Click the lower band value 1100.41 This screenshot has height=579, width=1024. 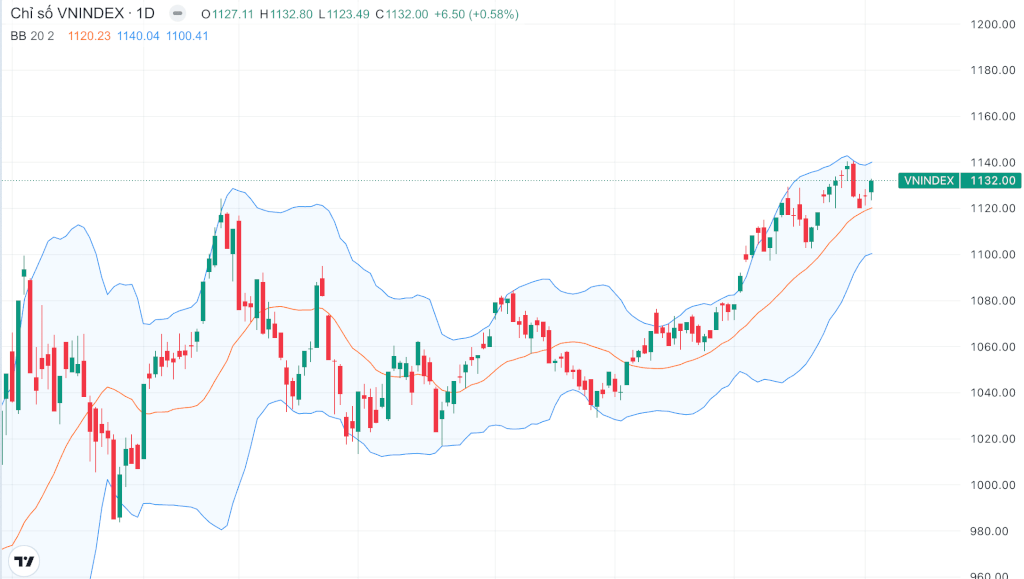click(187, 36)
